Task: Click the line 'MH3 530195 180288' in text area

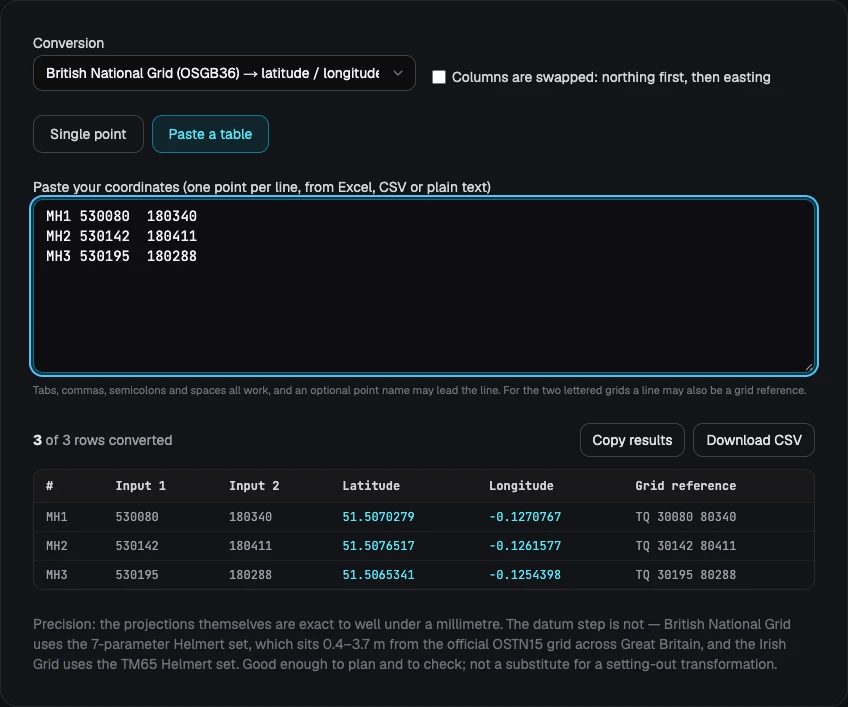Action: point(121,256)
